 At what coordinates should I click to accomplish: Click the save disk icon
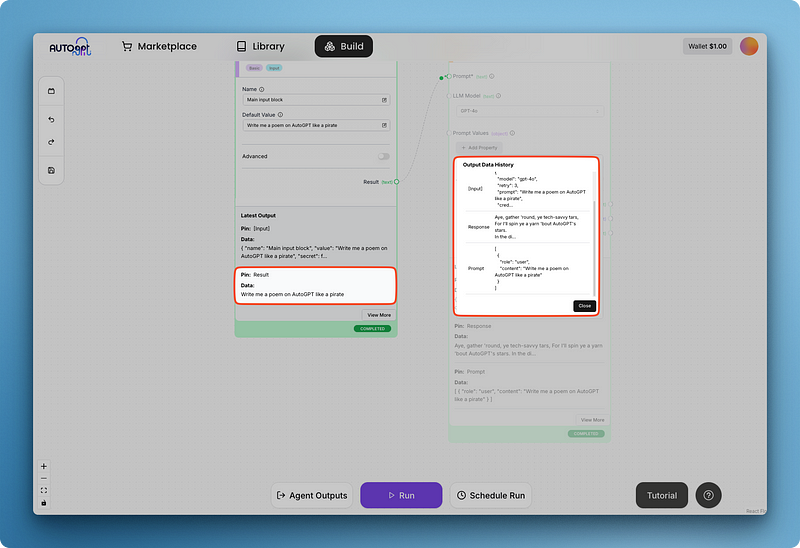point(51,170)
